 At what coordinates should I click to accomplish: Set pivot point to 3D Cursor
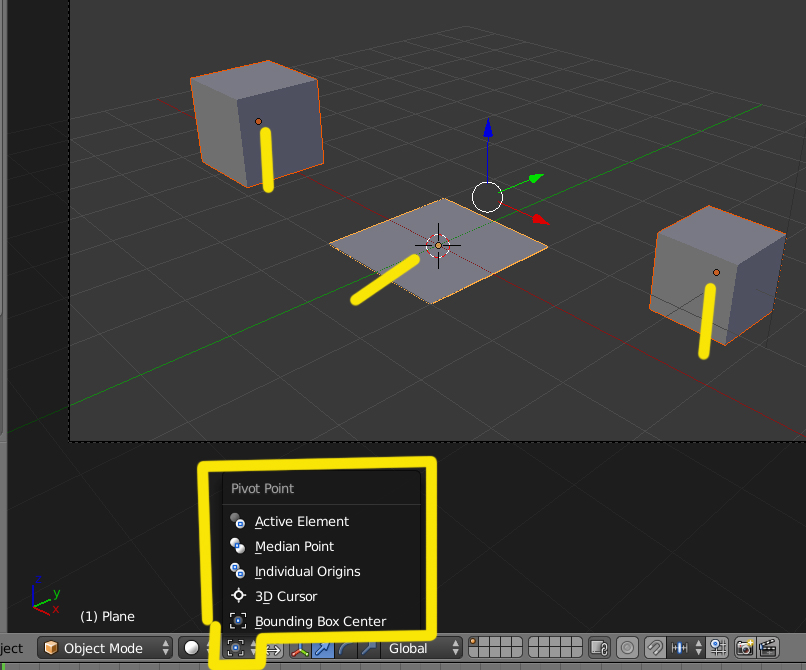[x=322, y=596]
